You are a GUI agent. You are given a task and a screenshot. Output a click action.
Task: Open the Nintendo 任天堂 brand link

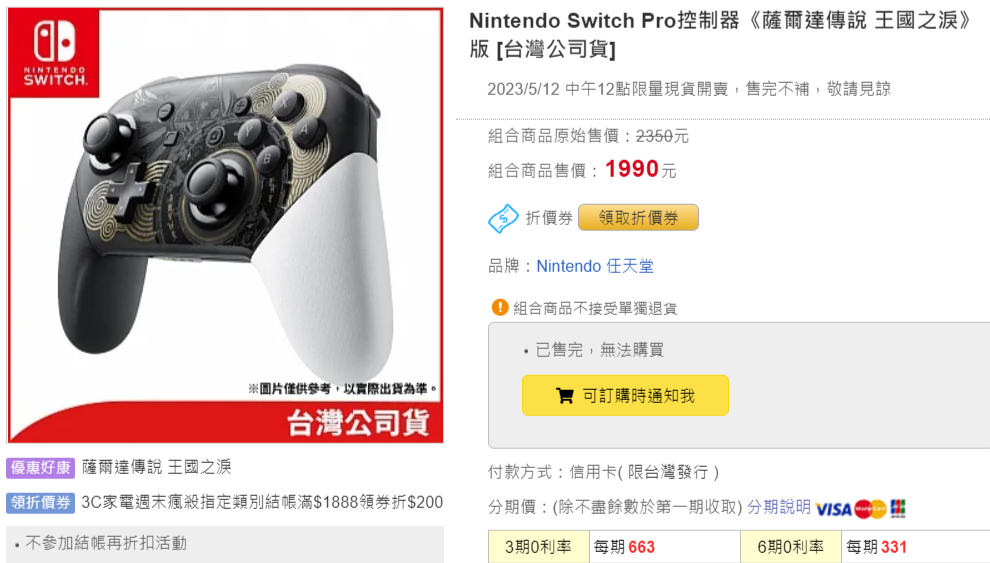(595, 266)
